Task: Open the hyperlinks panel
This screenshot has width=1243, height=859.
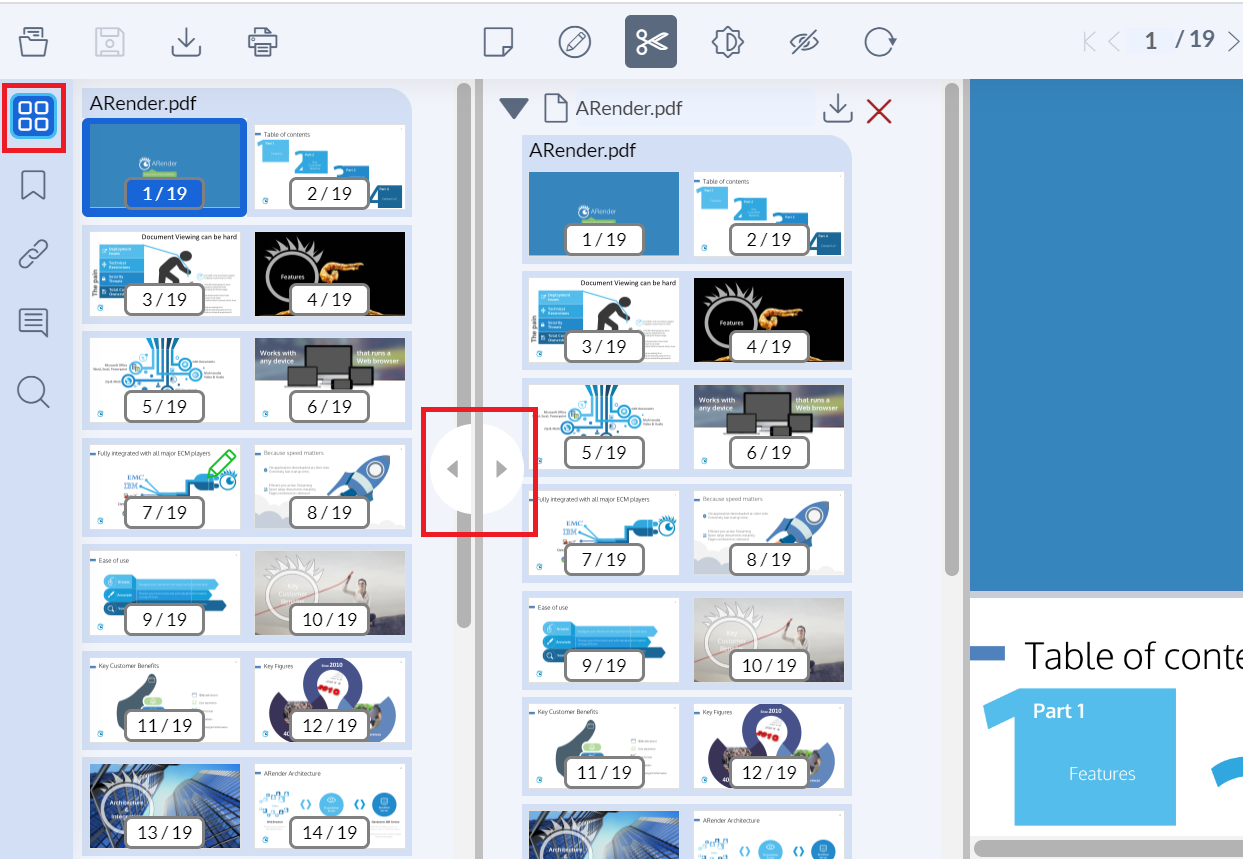Action: point(34,255)
